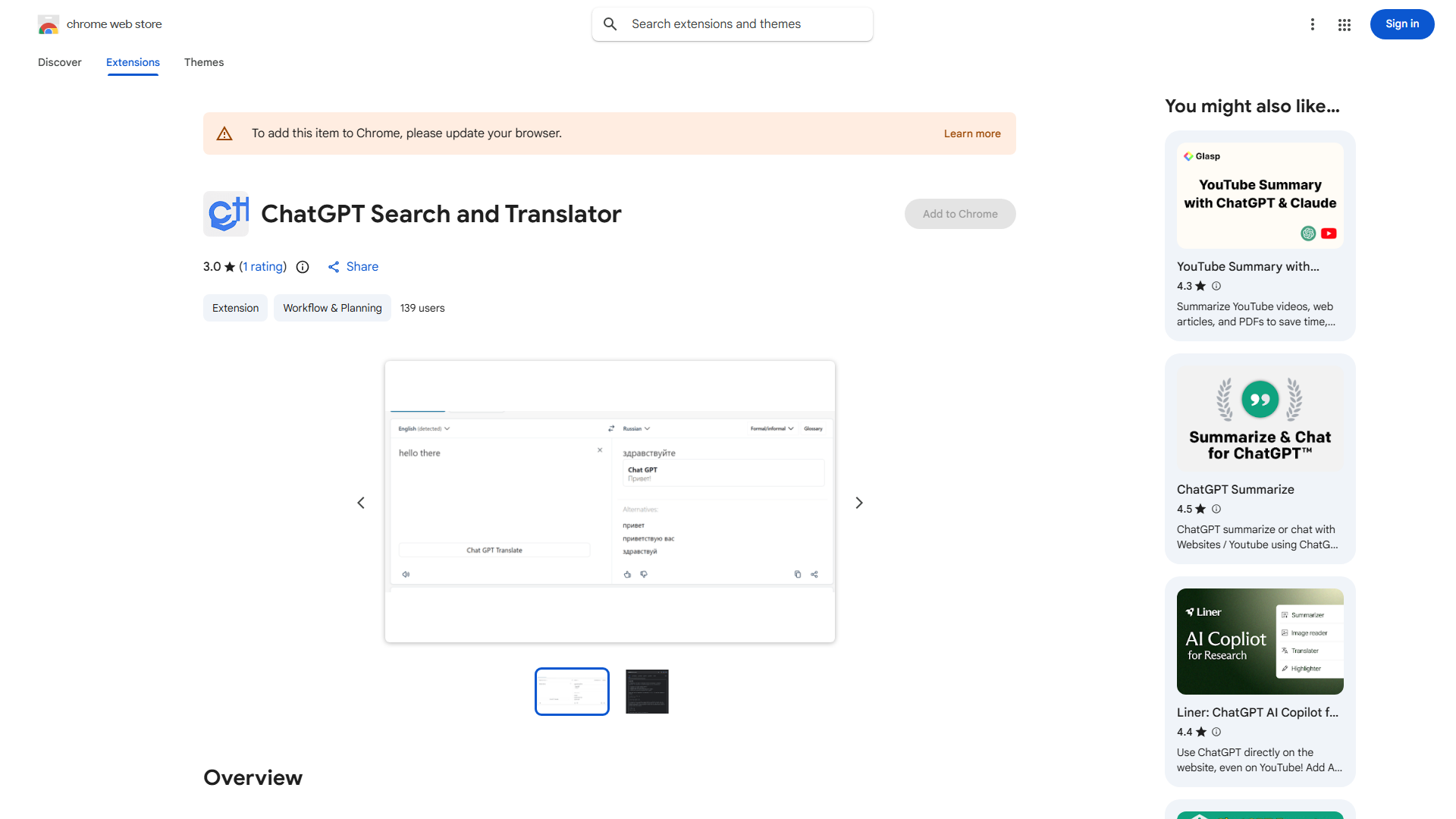The image size is (1456, 819).
Task: Click the share icon beside the copy icon
Action: click(814, 574)
